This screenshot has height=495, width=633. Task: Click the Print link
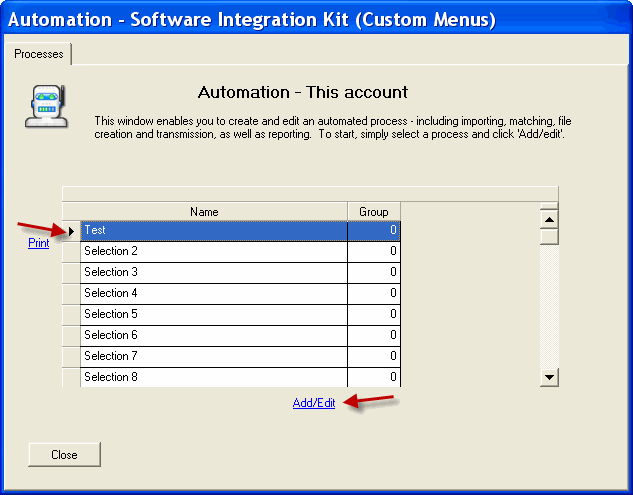coord(38,243)
